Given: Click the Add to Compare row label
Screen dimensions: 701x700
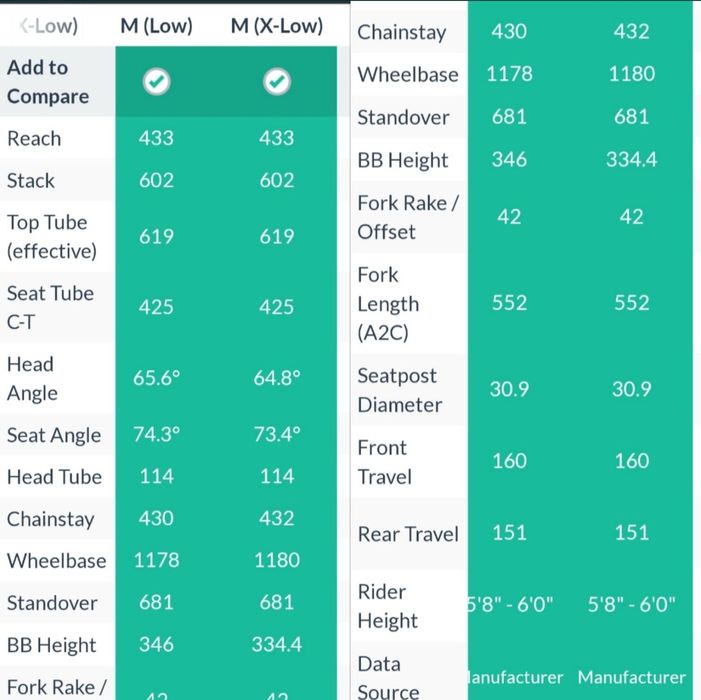Looking at the screenshot, I should point(48,82).
